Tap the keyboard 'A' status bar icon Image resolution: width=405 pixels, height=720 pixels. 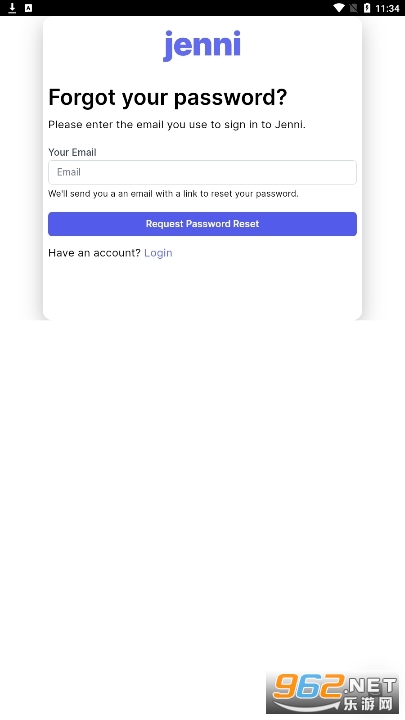[x=28, y=8]
